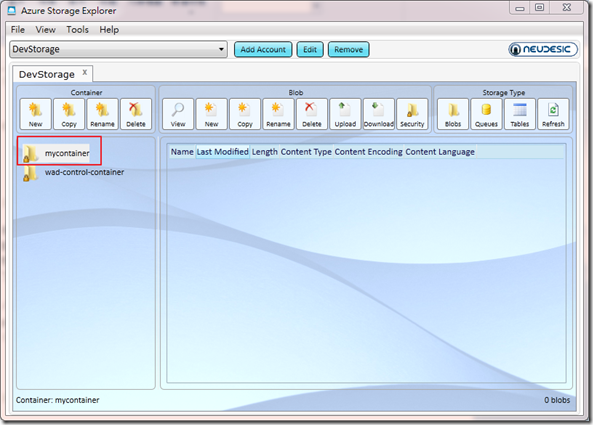Sort by Last Modified column header
Viewport: 593px width, 425px height.
[x=222, y=152]
